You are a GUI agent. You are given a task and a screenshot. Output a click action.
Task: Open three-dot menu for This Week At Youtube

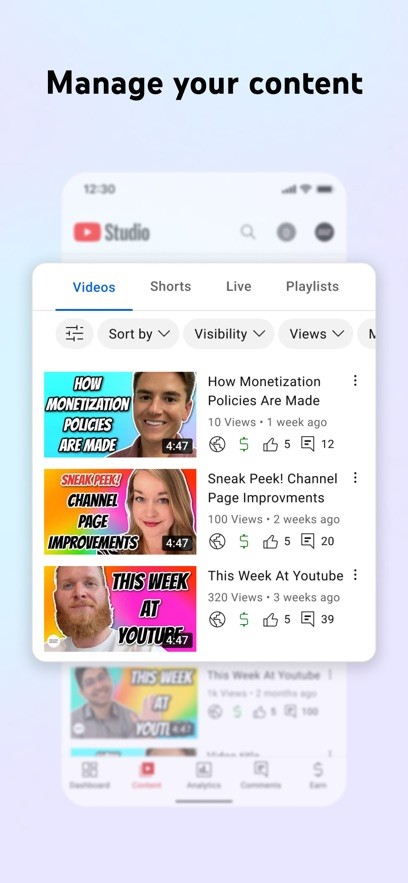(x=355, y=574)
